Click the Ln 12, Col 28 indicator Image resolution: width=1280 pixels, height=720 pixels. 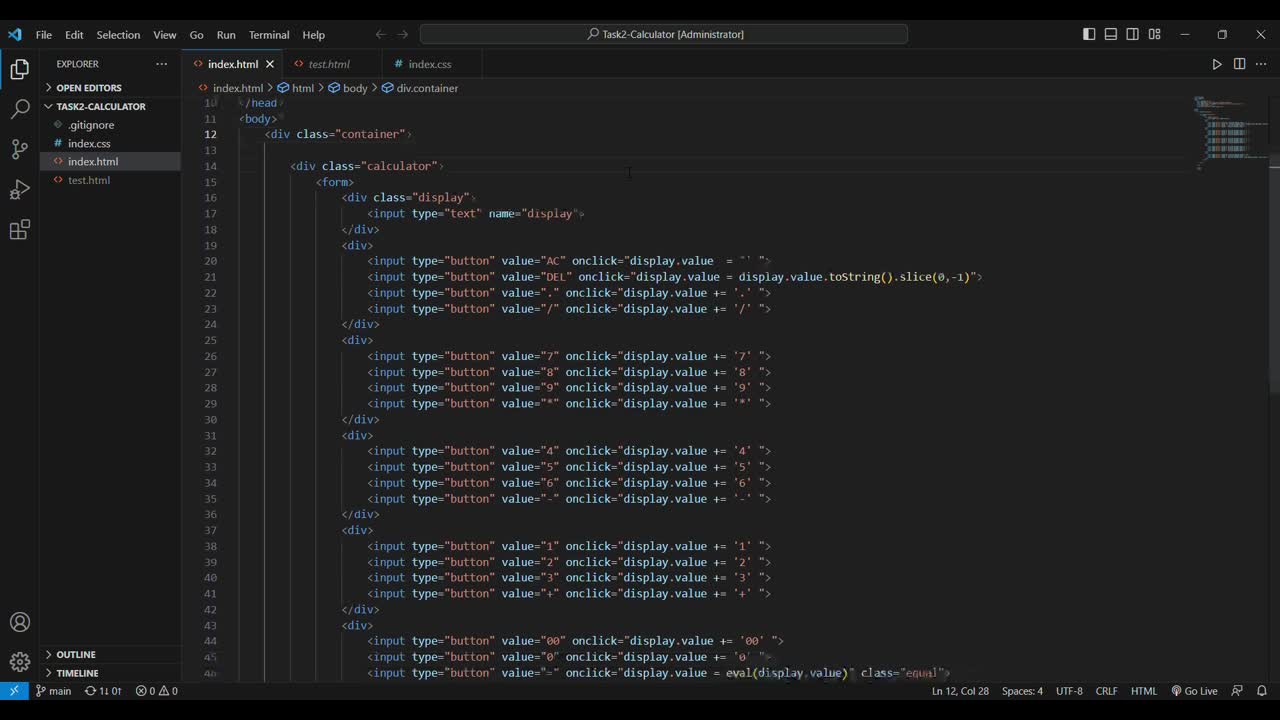pyautogui.click(x=960, y=691)
